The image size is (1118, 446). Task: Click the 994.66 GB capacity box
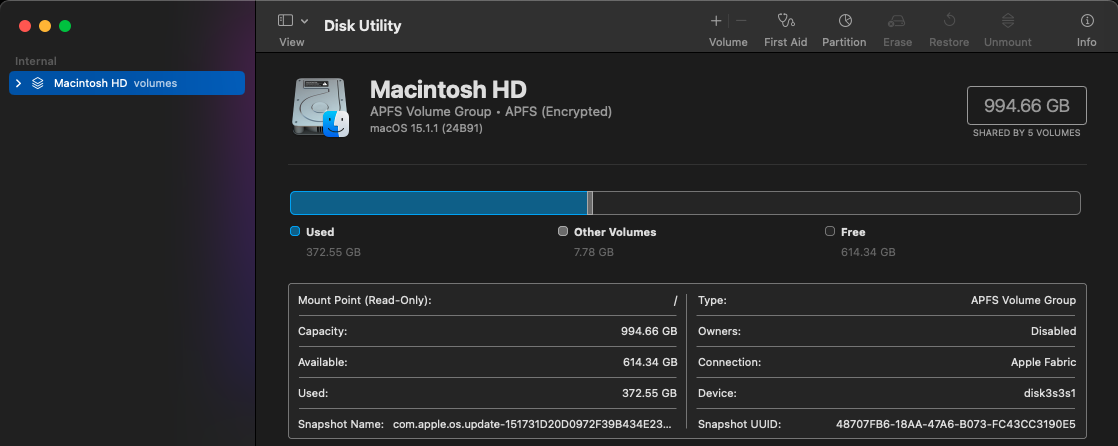[x=1027, y=105]
